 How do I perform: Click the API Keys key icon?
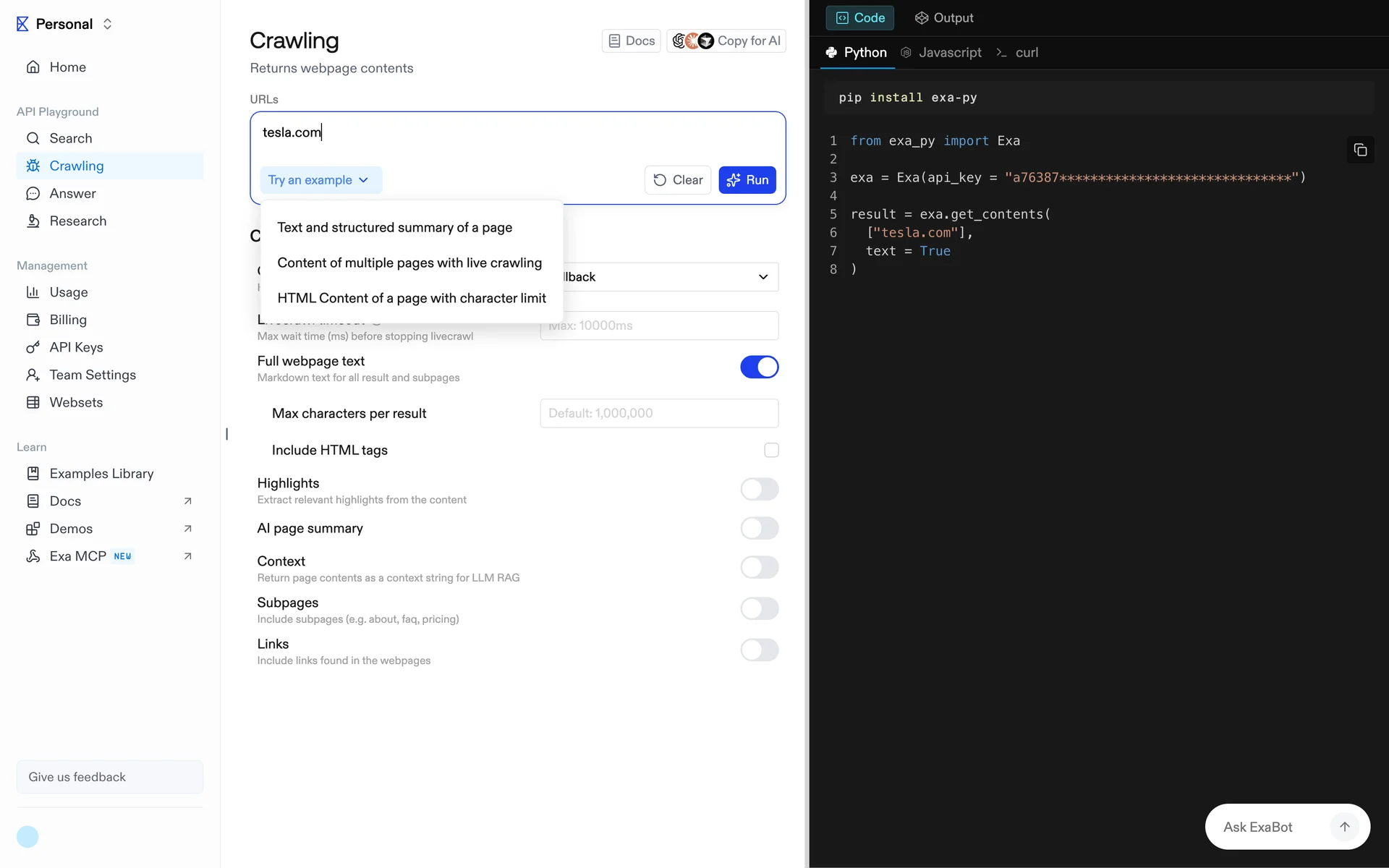[33, 348]
